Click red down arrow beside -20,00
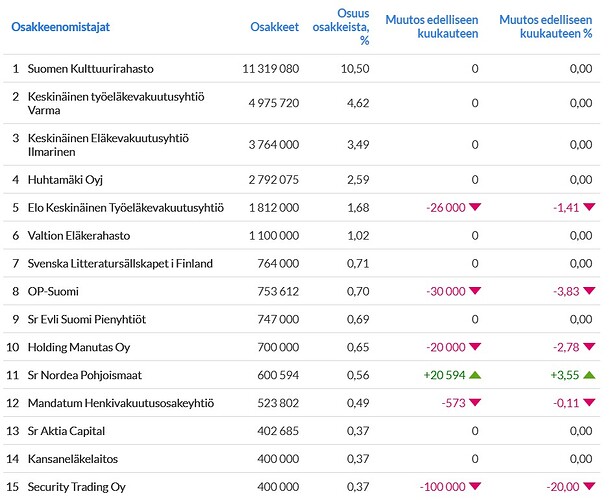 pyautogui.click(x=589, y=486)
